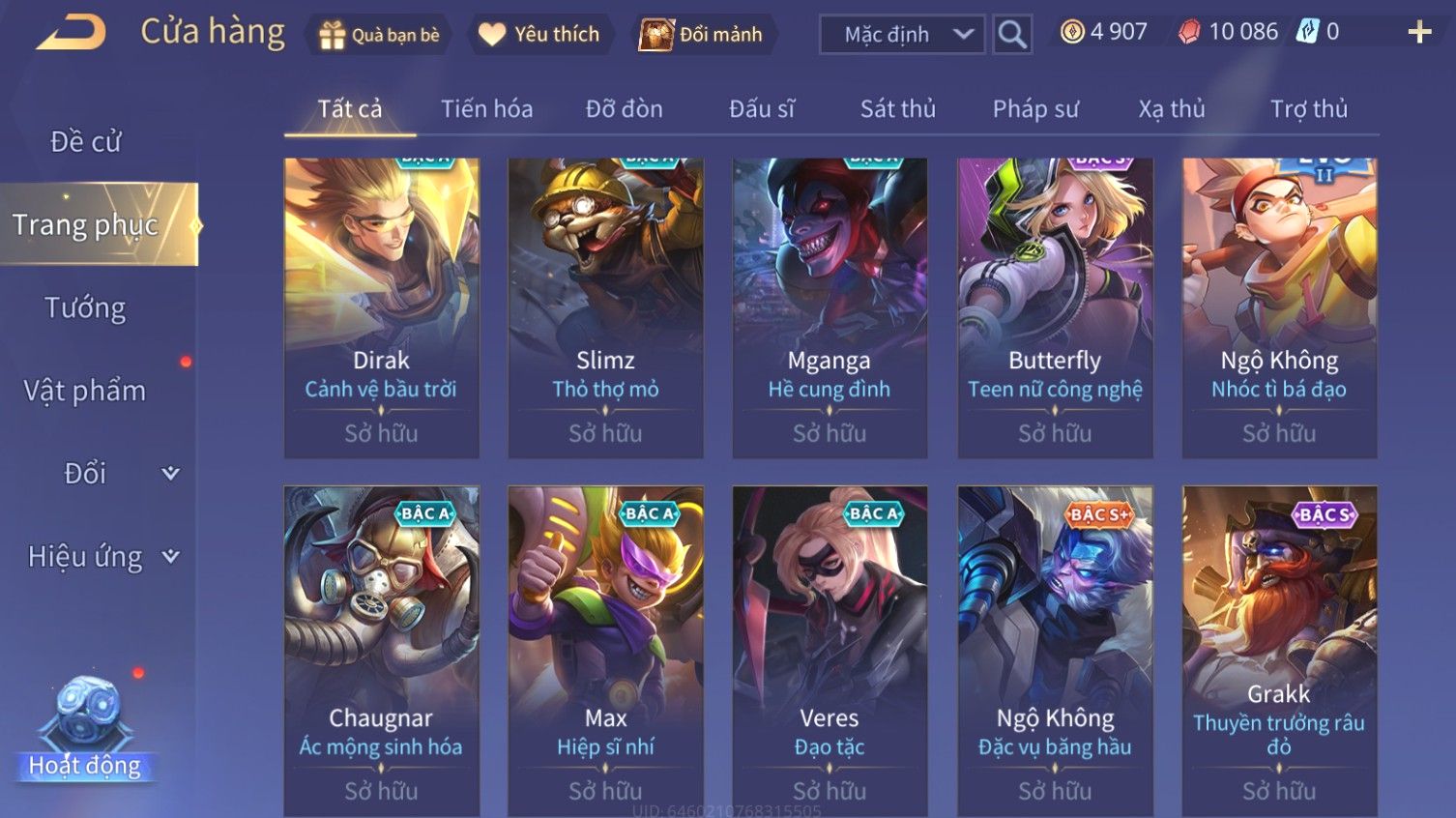Open the Yêu thích favorites list
The width and height of the screenshot is (1456, 818).
pyautogui.click(x=539, y=35)
